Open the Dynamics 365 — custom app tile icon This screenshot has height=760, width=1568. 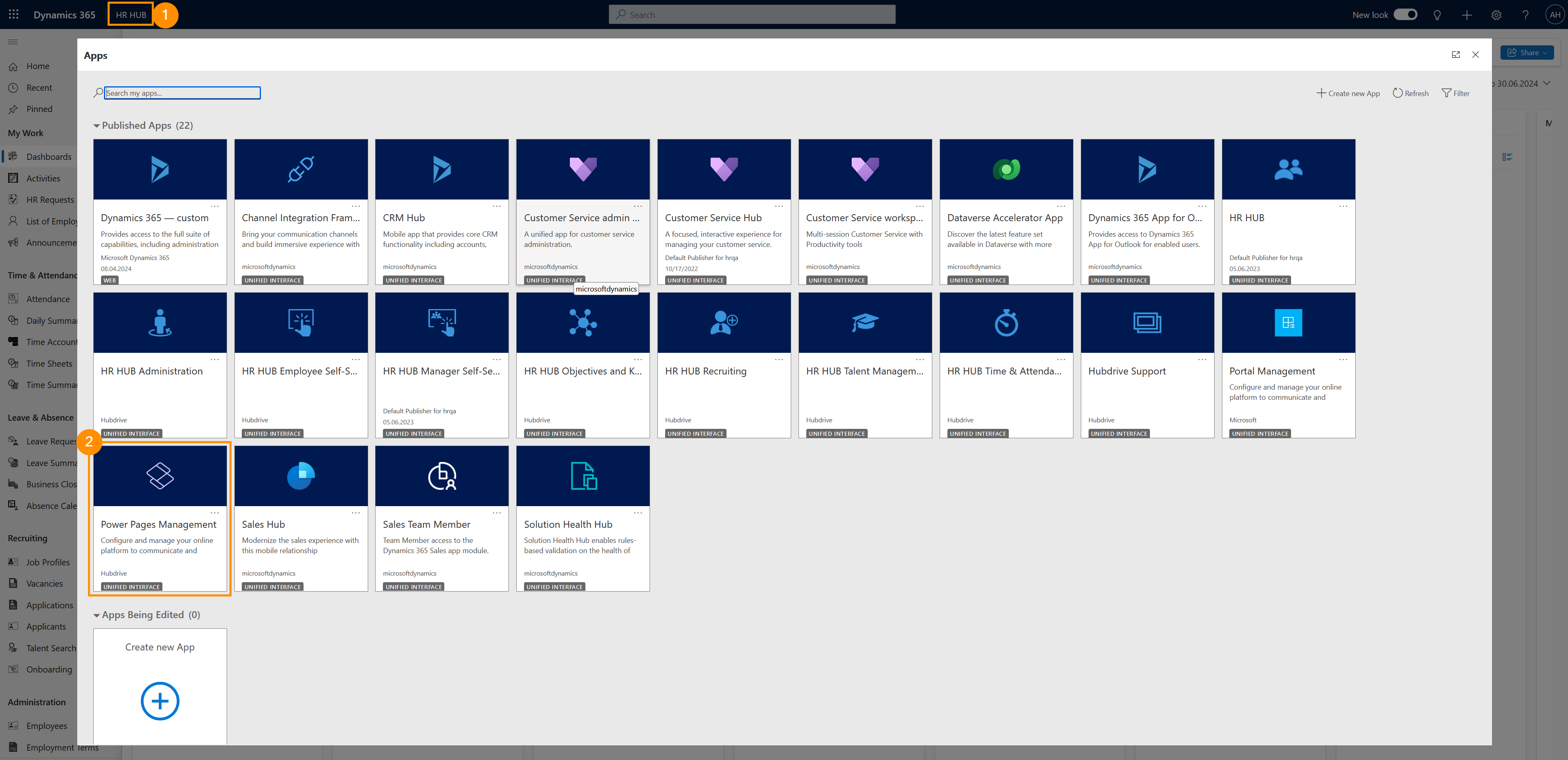point(160,169)
